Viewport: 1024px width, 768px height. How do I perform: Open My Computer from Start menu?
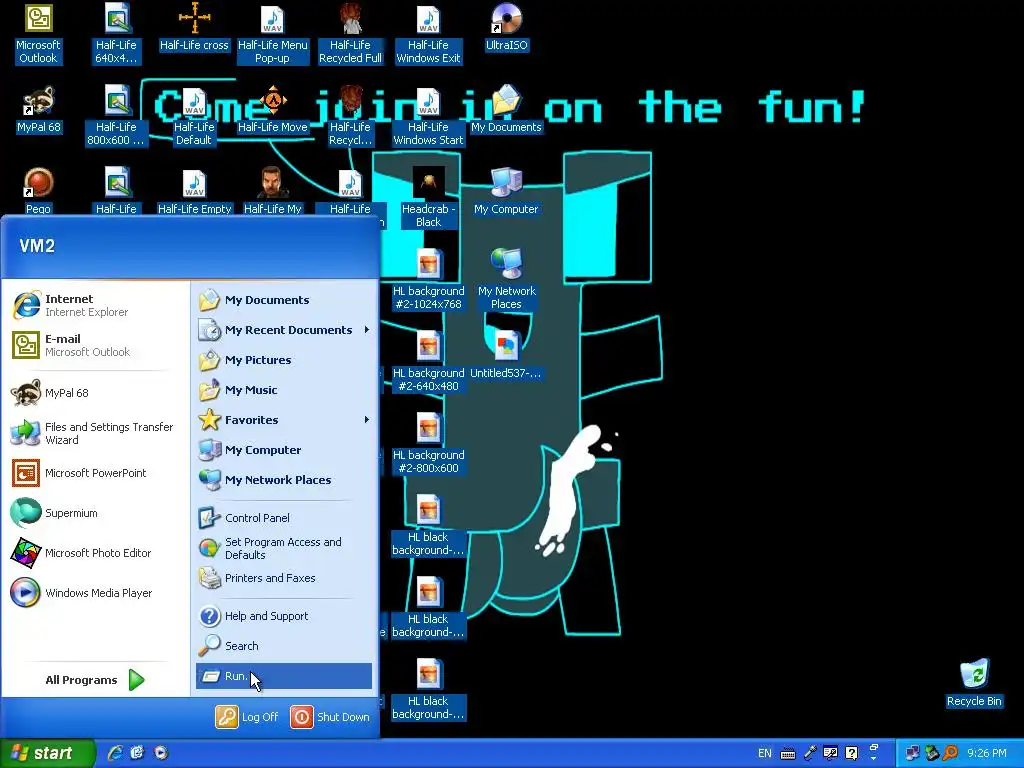point(284,450)
